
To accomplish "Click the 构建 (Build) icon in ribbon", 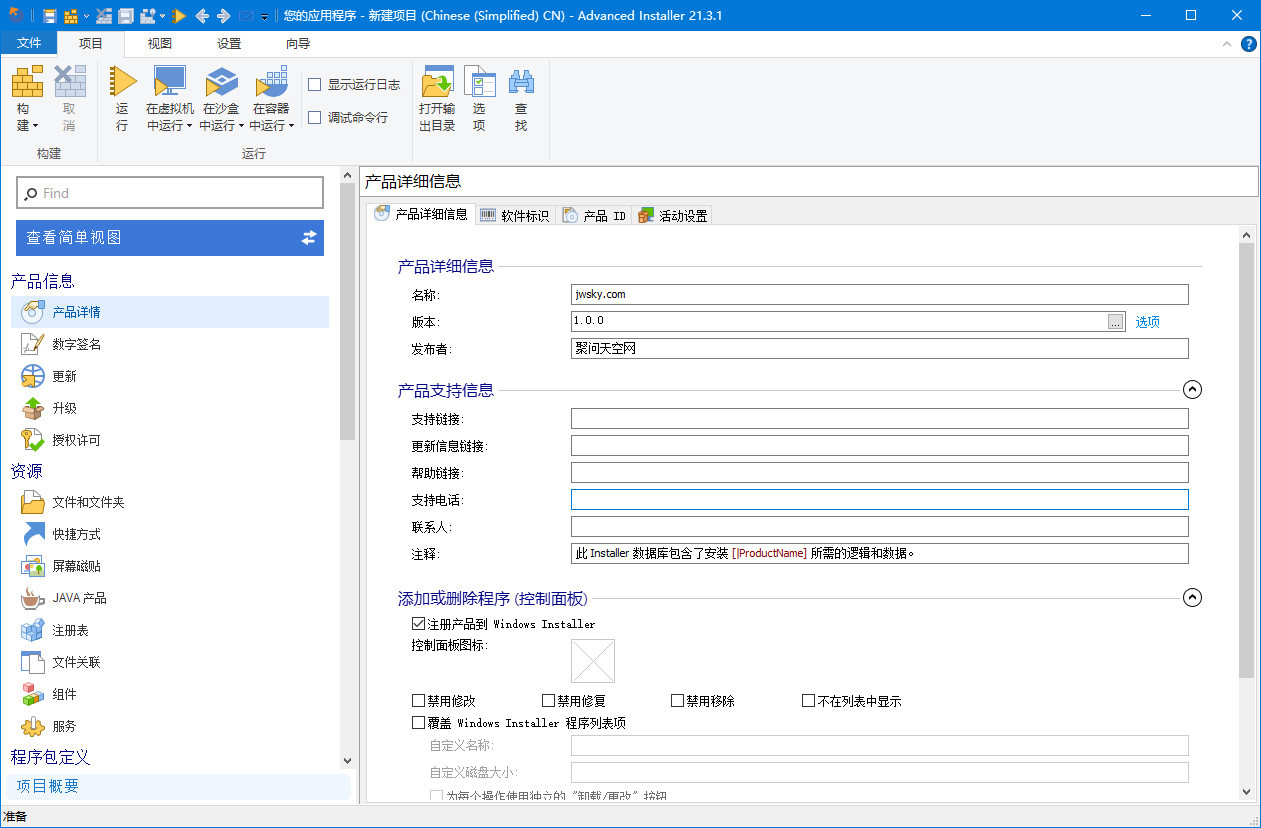I will click(x=27, y=83).
